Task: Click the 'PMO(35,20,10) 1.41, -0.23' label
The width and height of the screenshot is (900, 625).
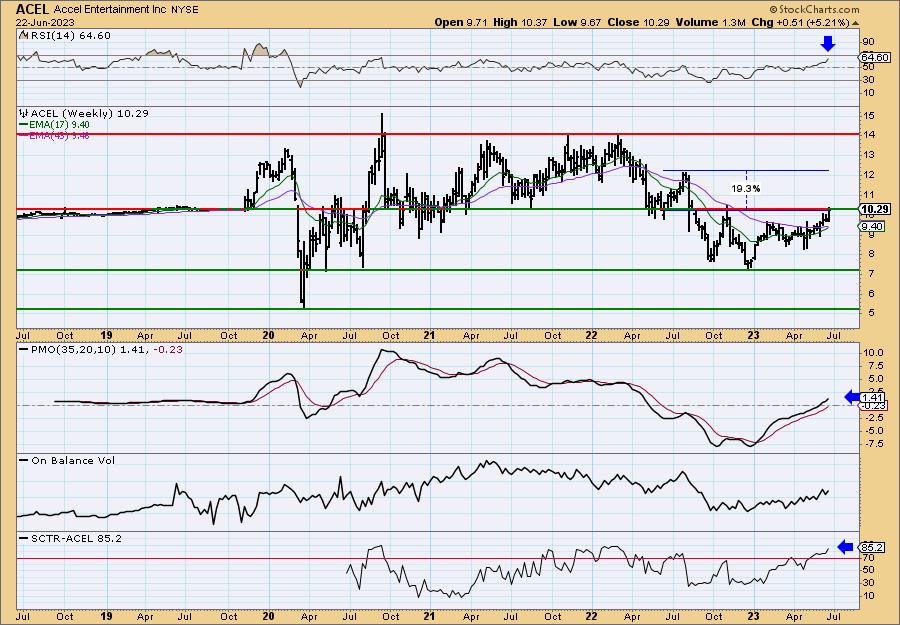Action: pyautogui.click(x=106, y=349)
